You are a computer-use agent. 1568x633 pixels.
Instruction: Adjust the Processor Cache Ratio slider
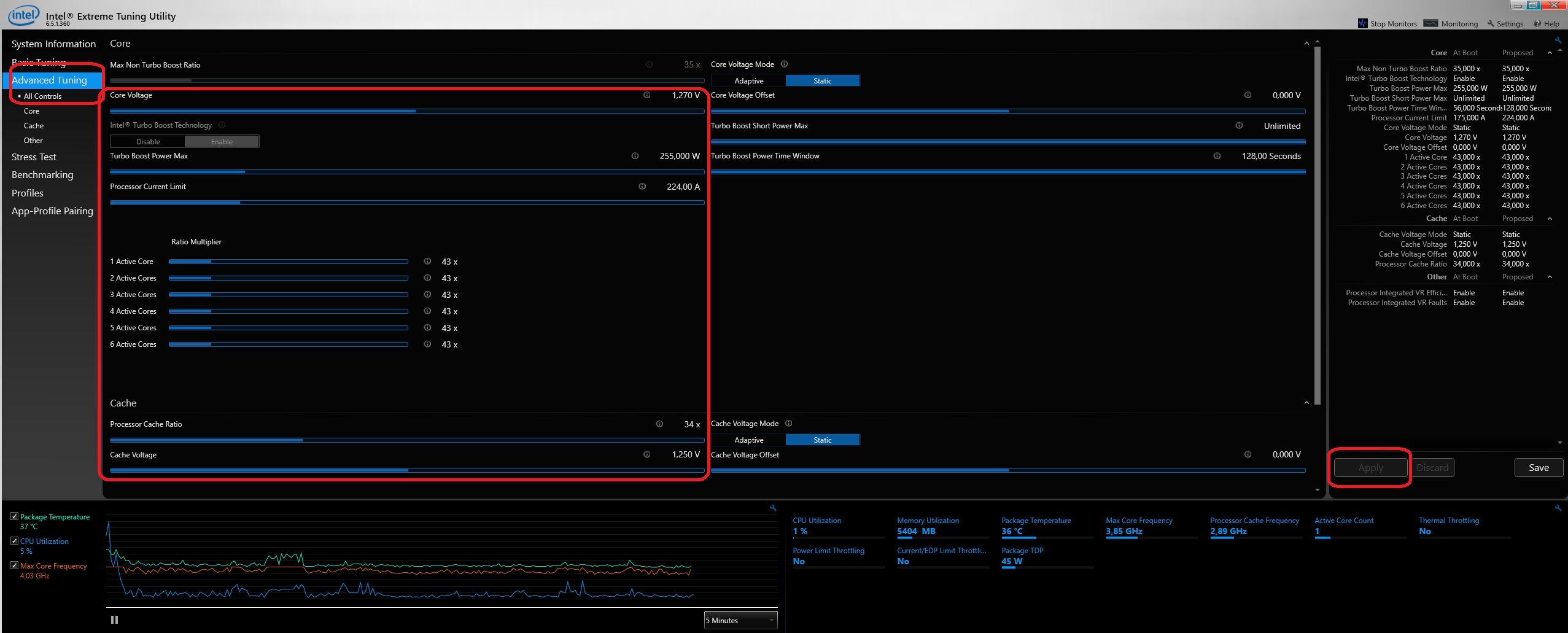click(407, 440)
